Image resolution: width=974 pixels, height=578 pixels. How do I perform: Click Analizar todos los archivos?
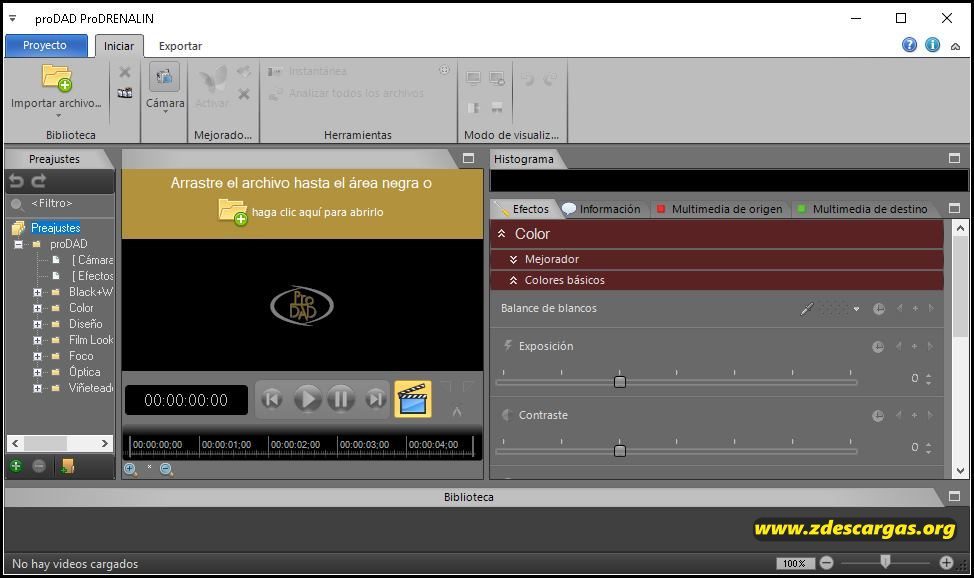[x=346, y=93]
